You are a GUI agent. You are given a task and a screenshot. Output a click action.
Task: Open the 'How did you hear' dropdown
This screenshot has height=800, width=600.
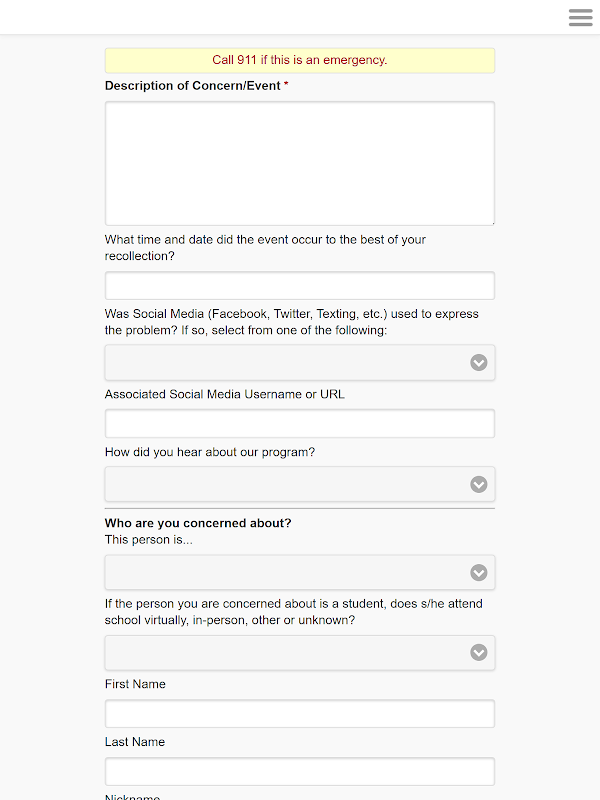point(299,485)
